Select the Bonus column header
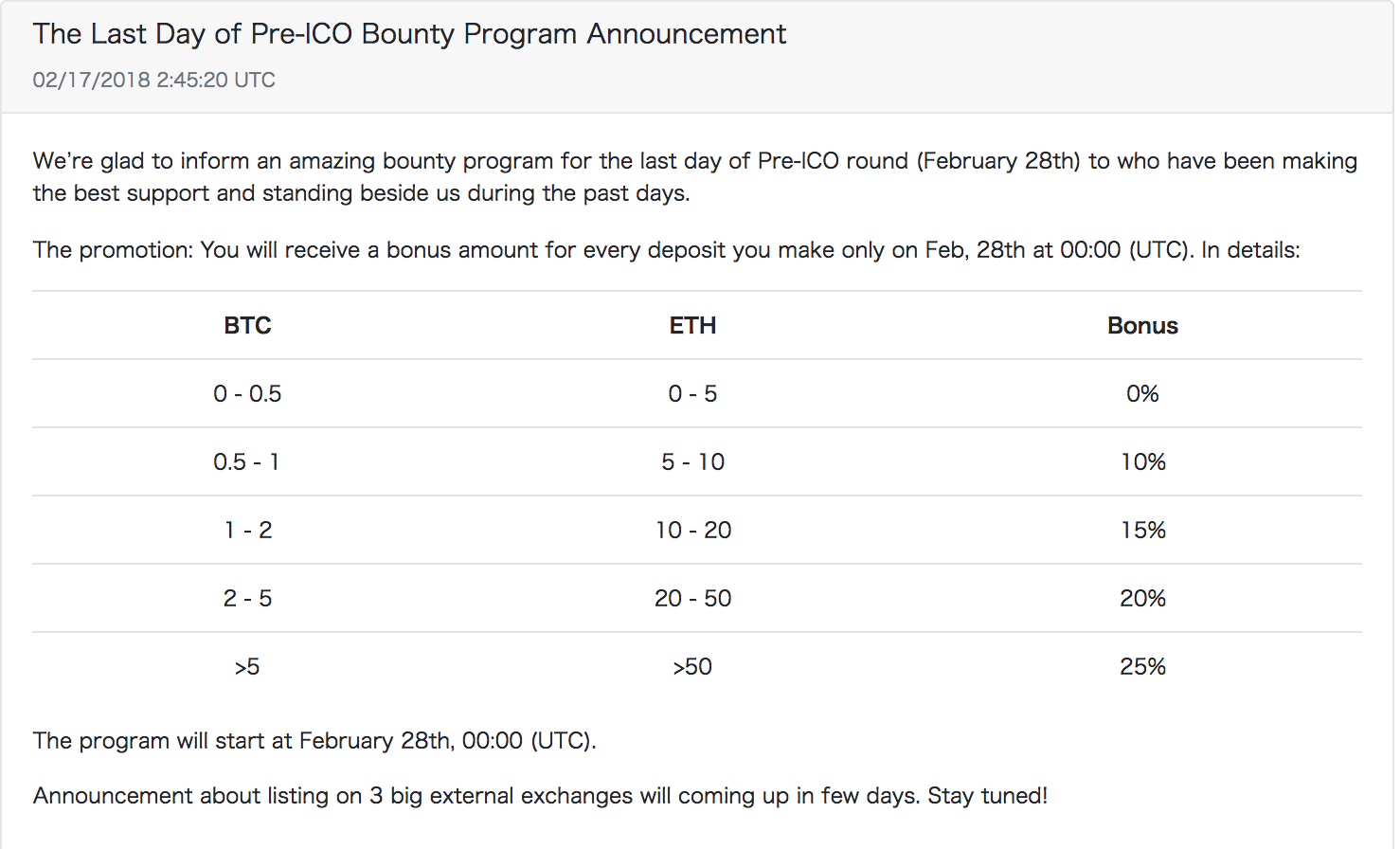Image resolution: width=1400 pixels, height=849 pixels. (1142, 326)
